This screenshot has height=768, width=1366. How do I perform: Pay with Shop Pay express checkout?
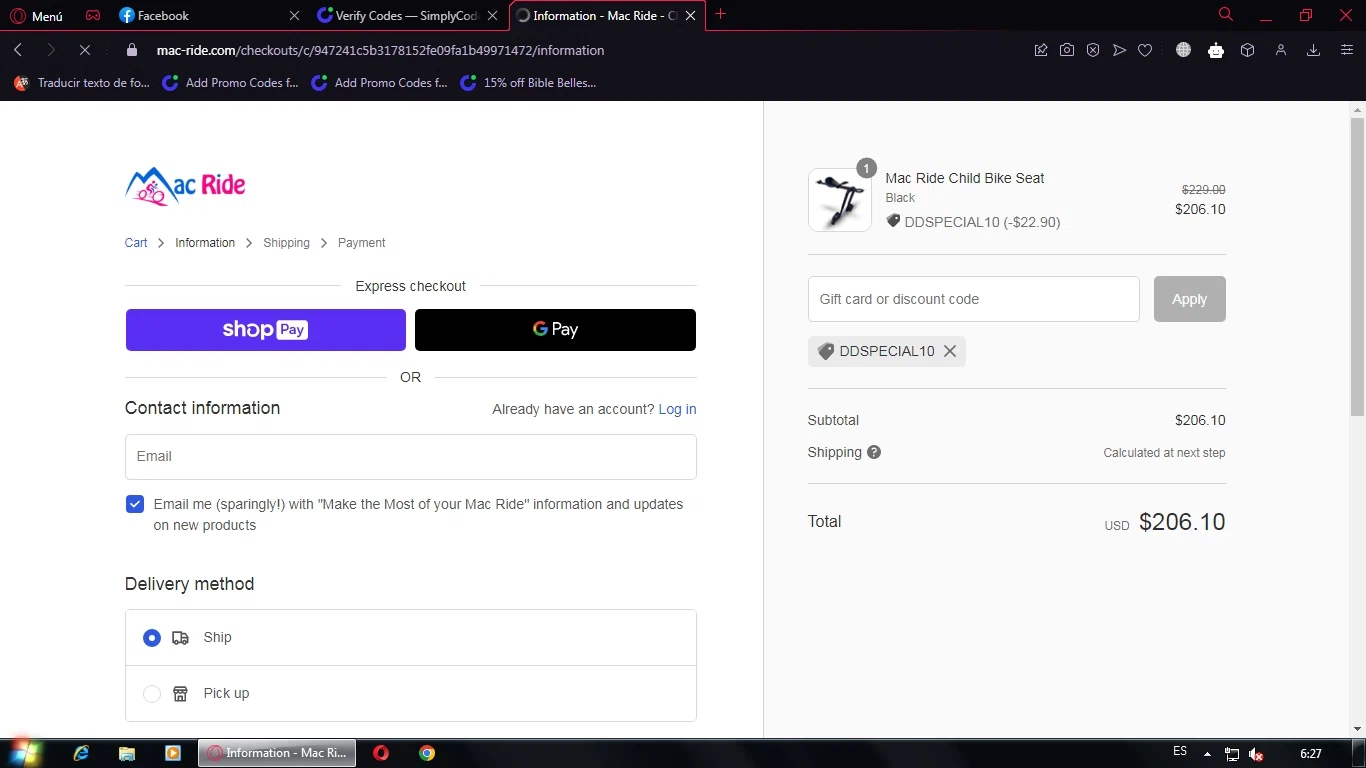coord(266,330)
